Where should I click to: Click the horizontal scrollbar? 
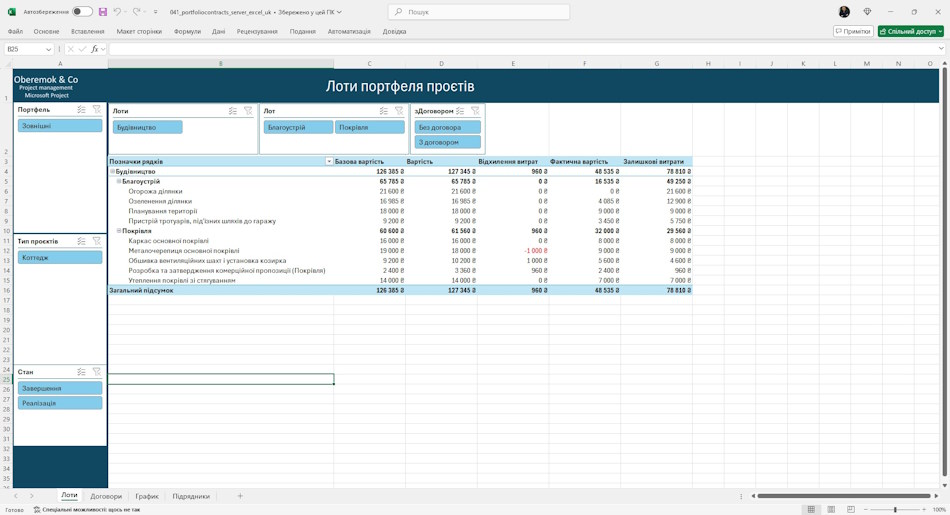[x=843, y=496]
